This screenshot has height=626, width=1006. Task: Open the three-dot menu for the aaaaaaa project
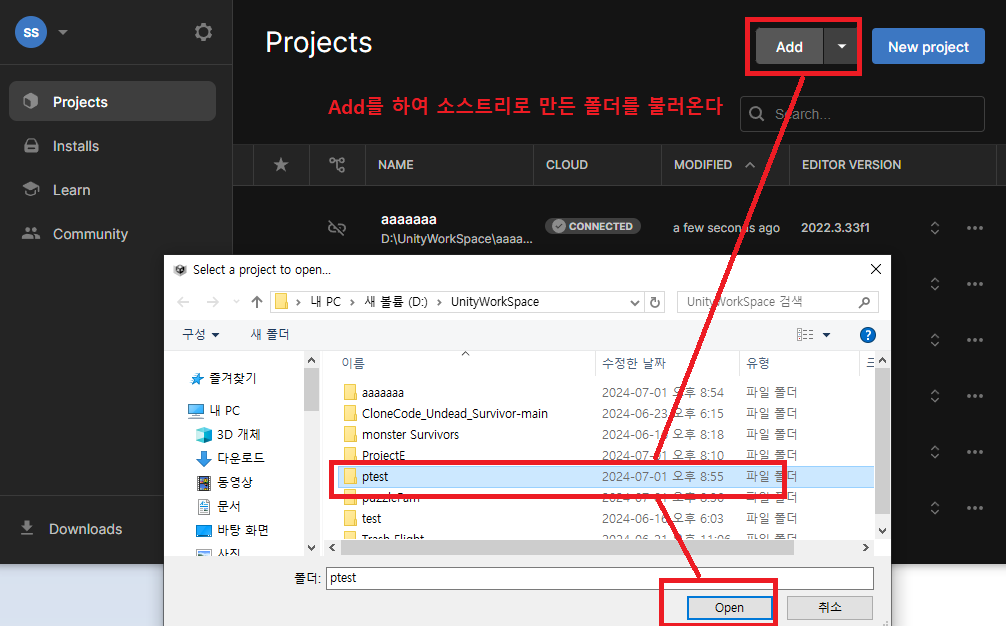tap(975, 228)
